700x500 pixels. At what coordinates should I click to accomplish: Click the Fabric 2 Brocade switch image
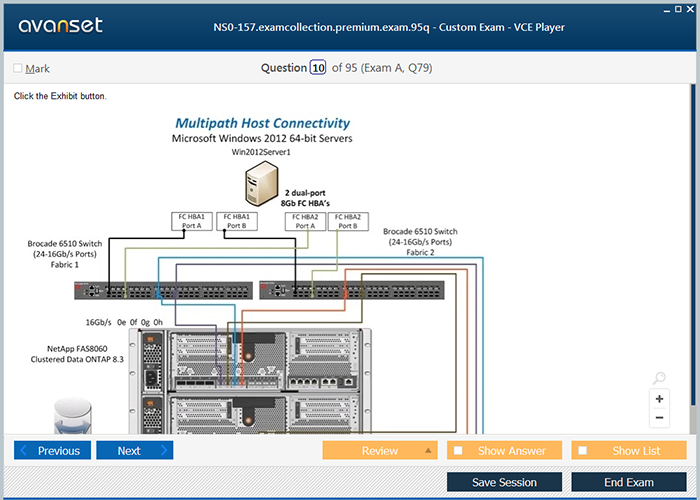(352, 291)
